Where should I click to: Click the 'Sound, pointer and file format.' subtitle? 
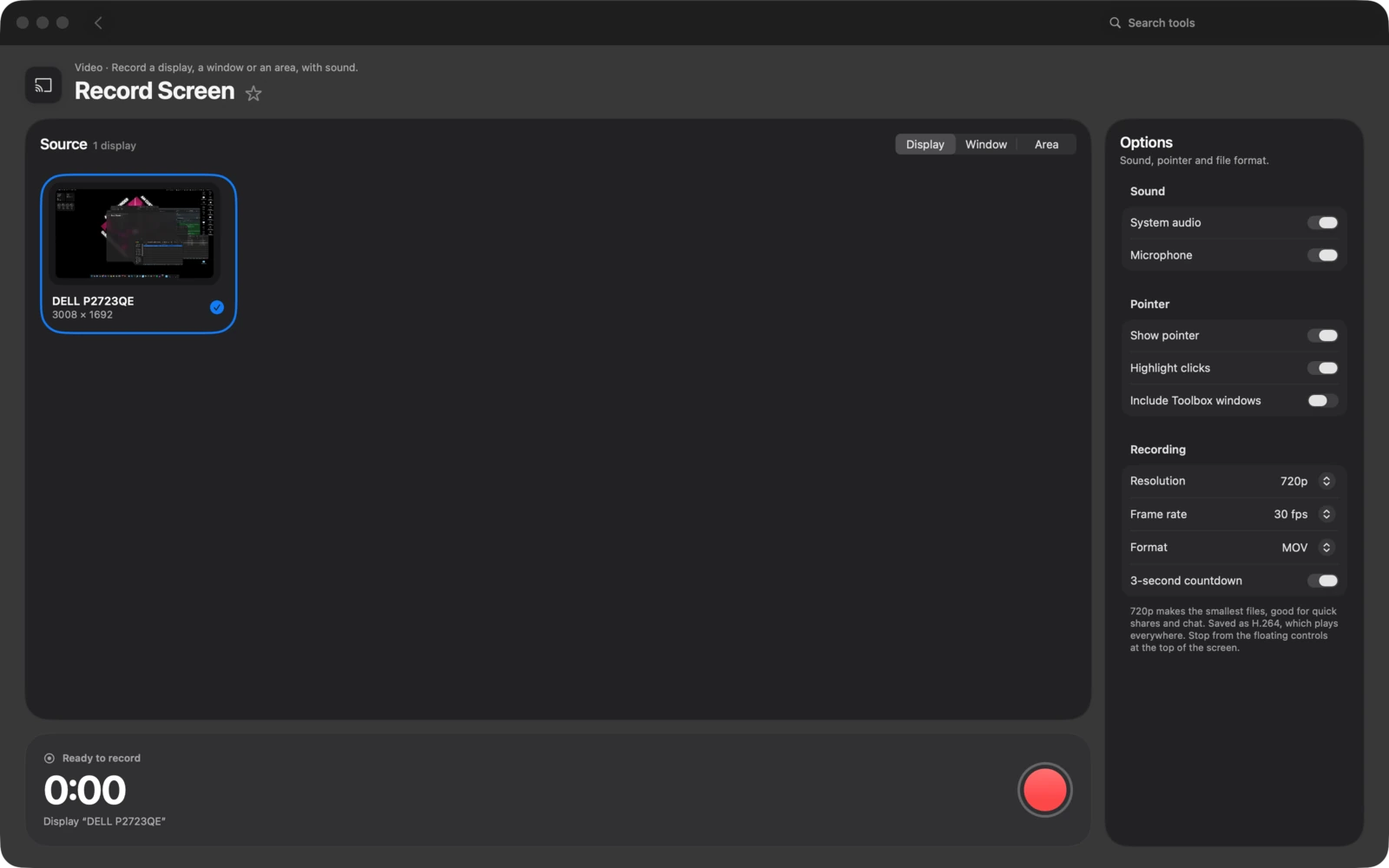[1194, 161]
